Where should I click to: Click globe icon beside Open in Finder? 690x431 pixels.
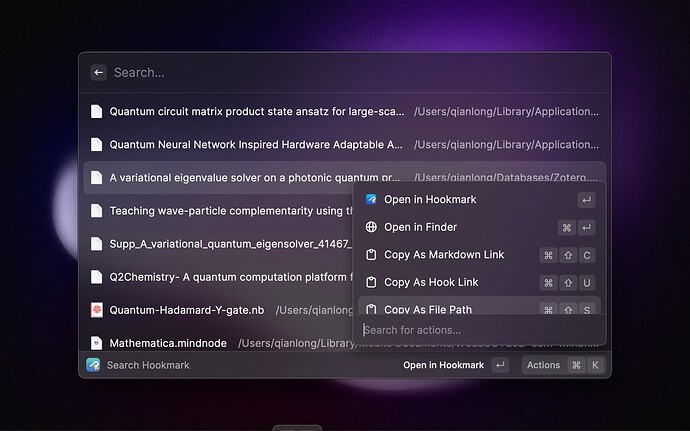pyautogui.click(x=371, y=227)
